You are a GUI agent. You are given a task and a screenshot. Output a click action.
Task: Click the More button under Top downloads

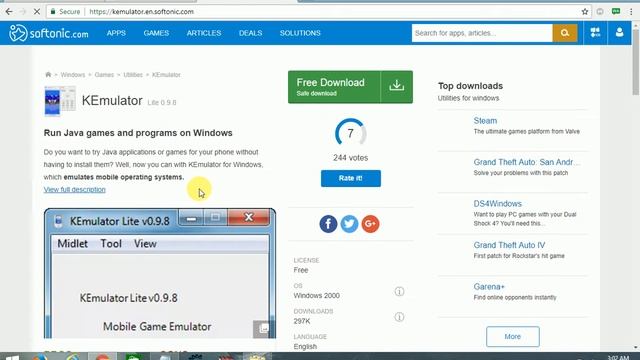pyautogui.click(x=513, y=337)
